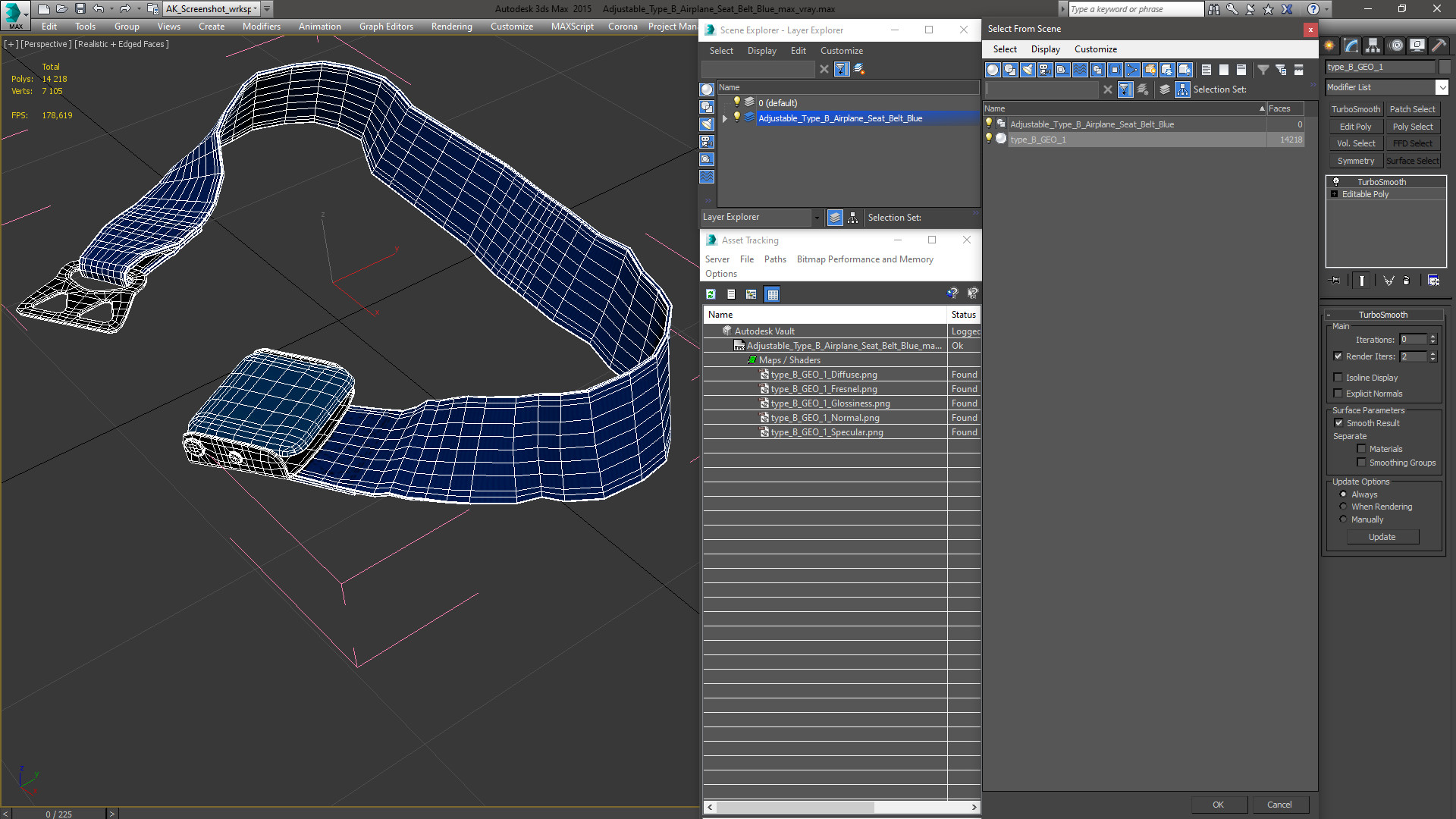Collapse the TurboSmooth rollout header
Screen dimensions: 1456x819
pyautogui.click(x=1383, y=315)
